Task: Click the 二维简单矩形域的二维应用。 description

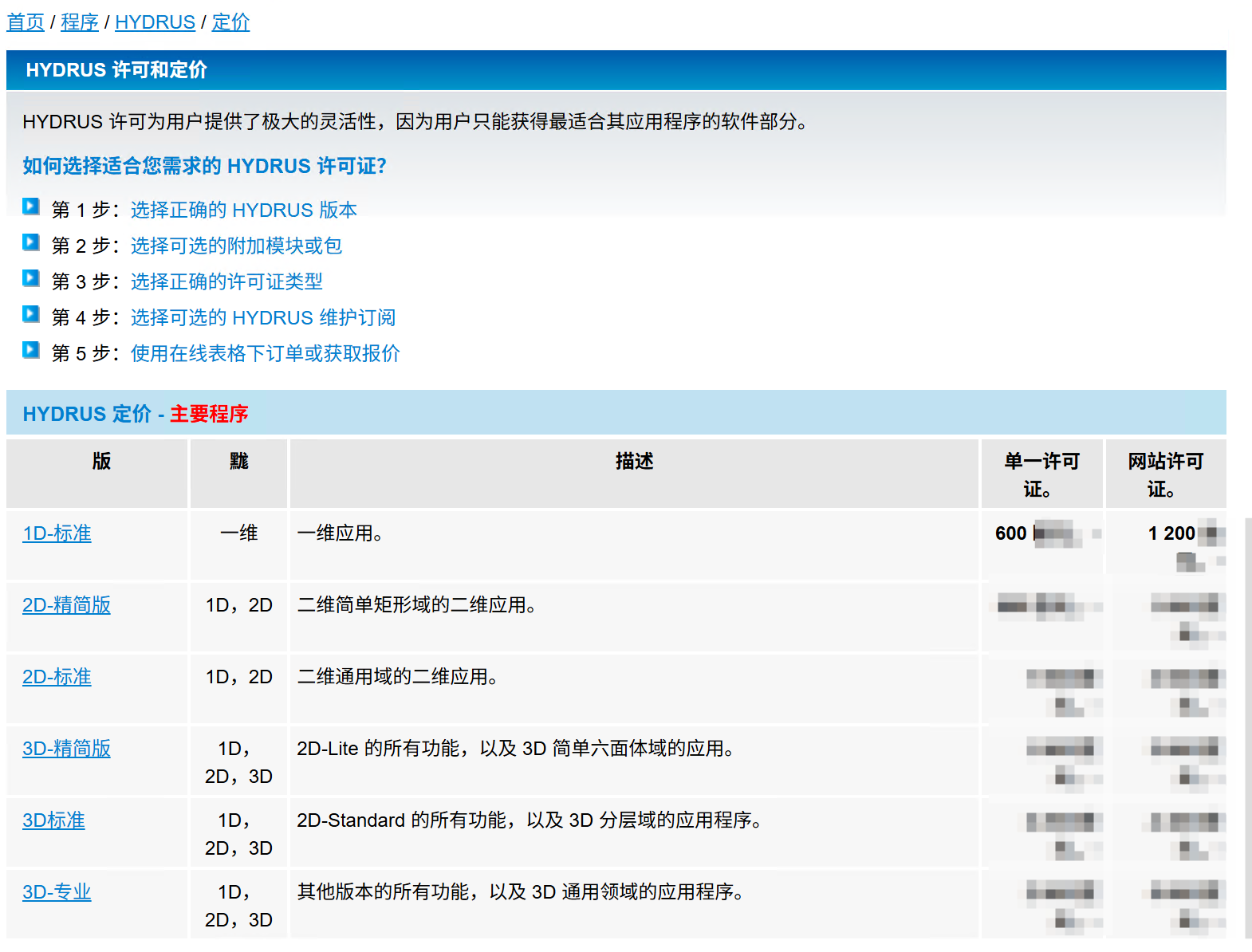Action: [x=417, y=605]
